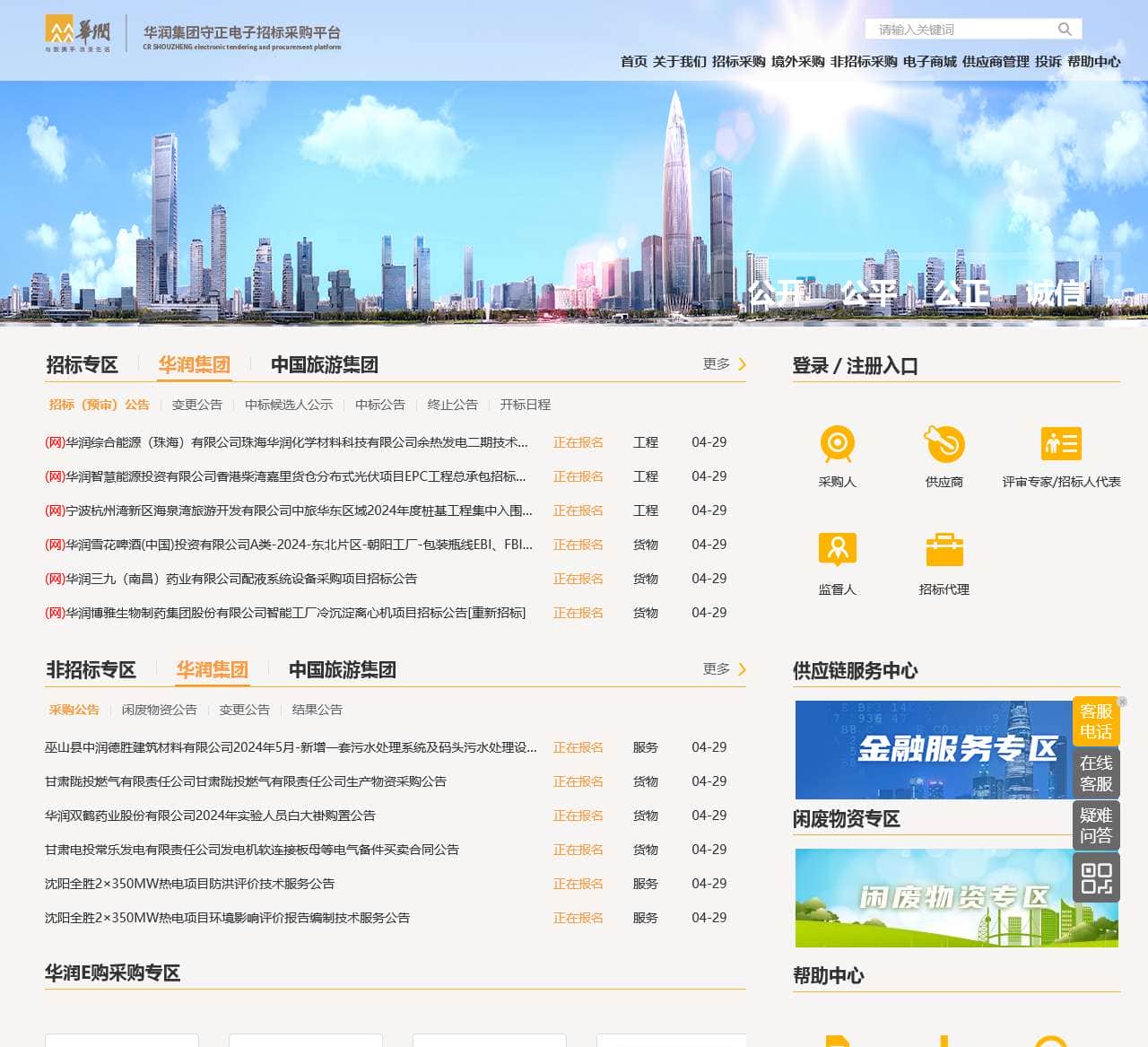Screen dimensions: 1148x1047
Task: Click the 招标代理 briefcase icon
Action: pos(944,549)
